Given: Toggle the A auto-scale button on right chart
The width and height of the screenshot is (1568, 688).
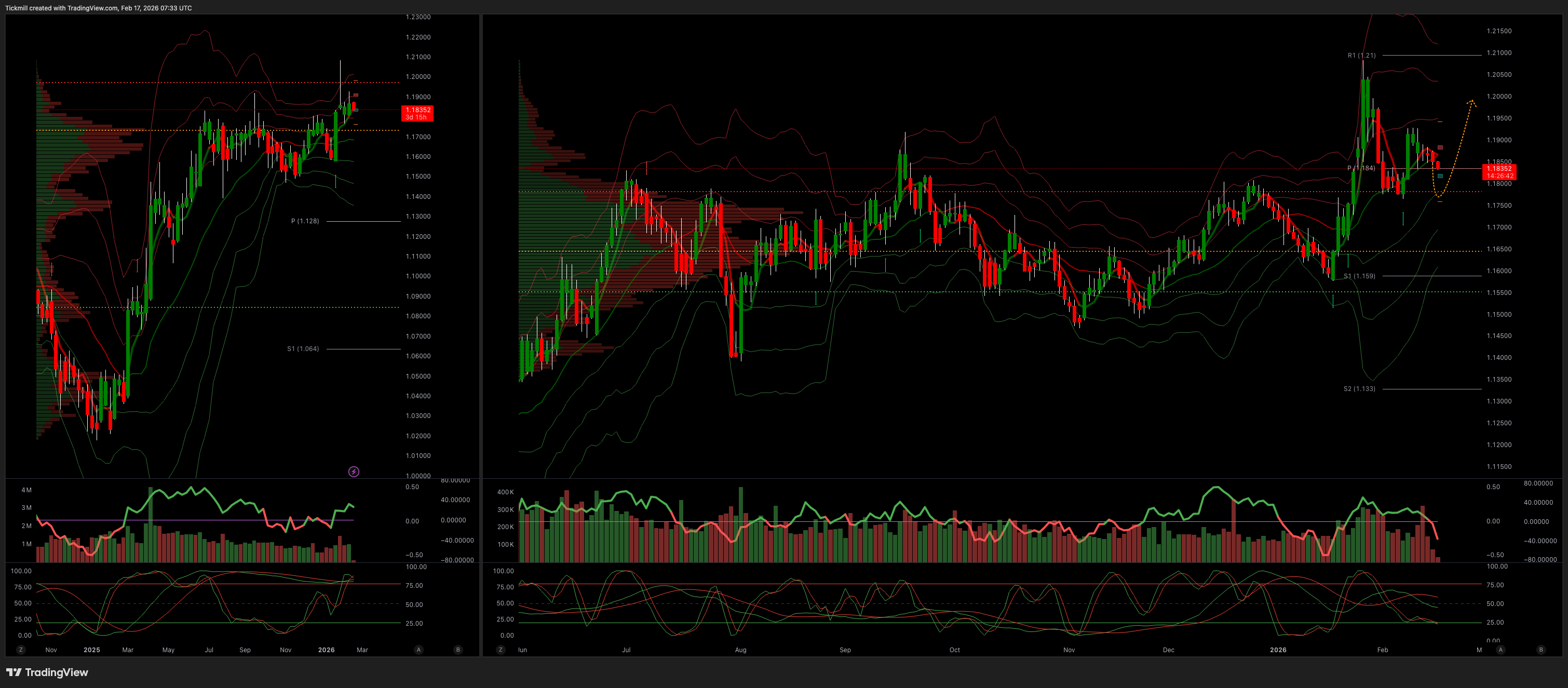Looking at the screenshot, I should pos(1501,650).
